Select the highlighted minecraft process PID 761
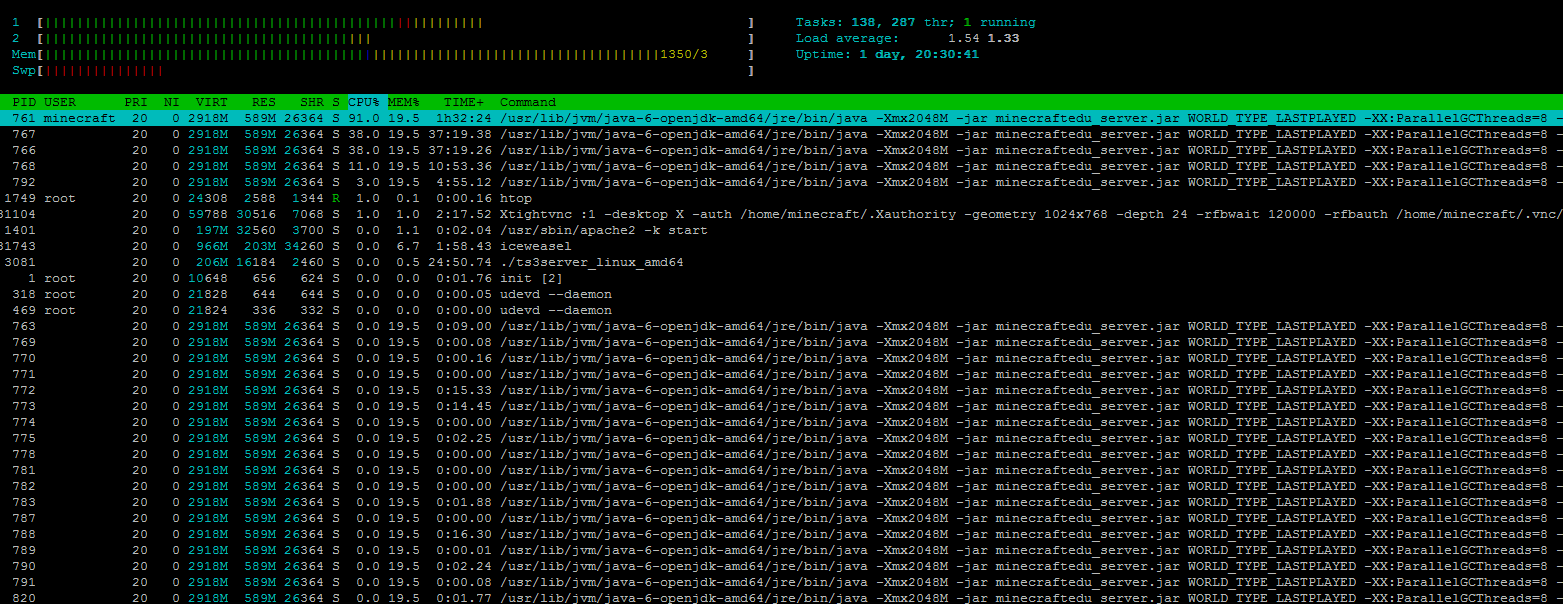This screenshot has width=1563, height=604. 781,118
